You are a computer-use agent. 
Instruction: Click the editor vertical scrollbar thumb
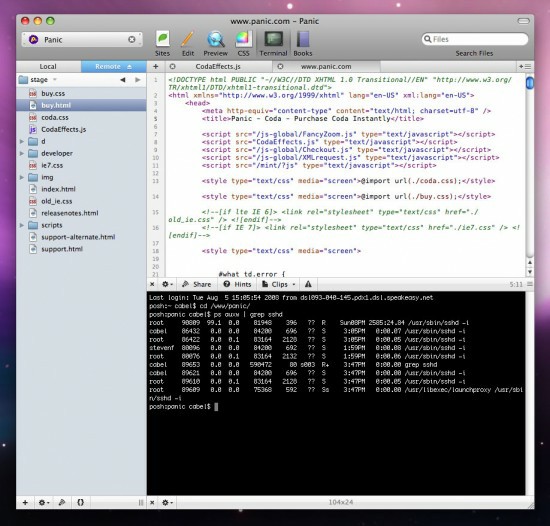tap(529, 83)
